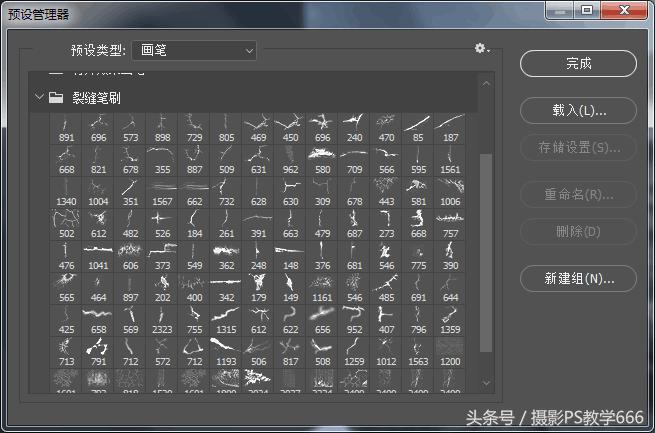The width and height of the screenshot is (655, 433).
Task: Select brush preset 1567
Action: (162, 193)
